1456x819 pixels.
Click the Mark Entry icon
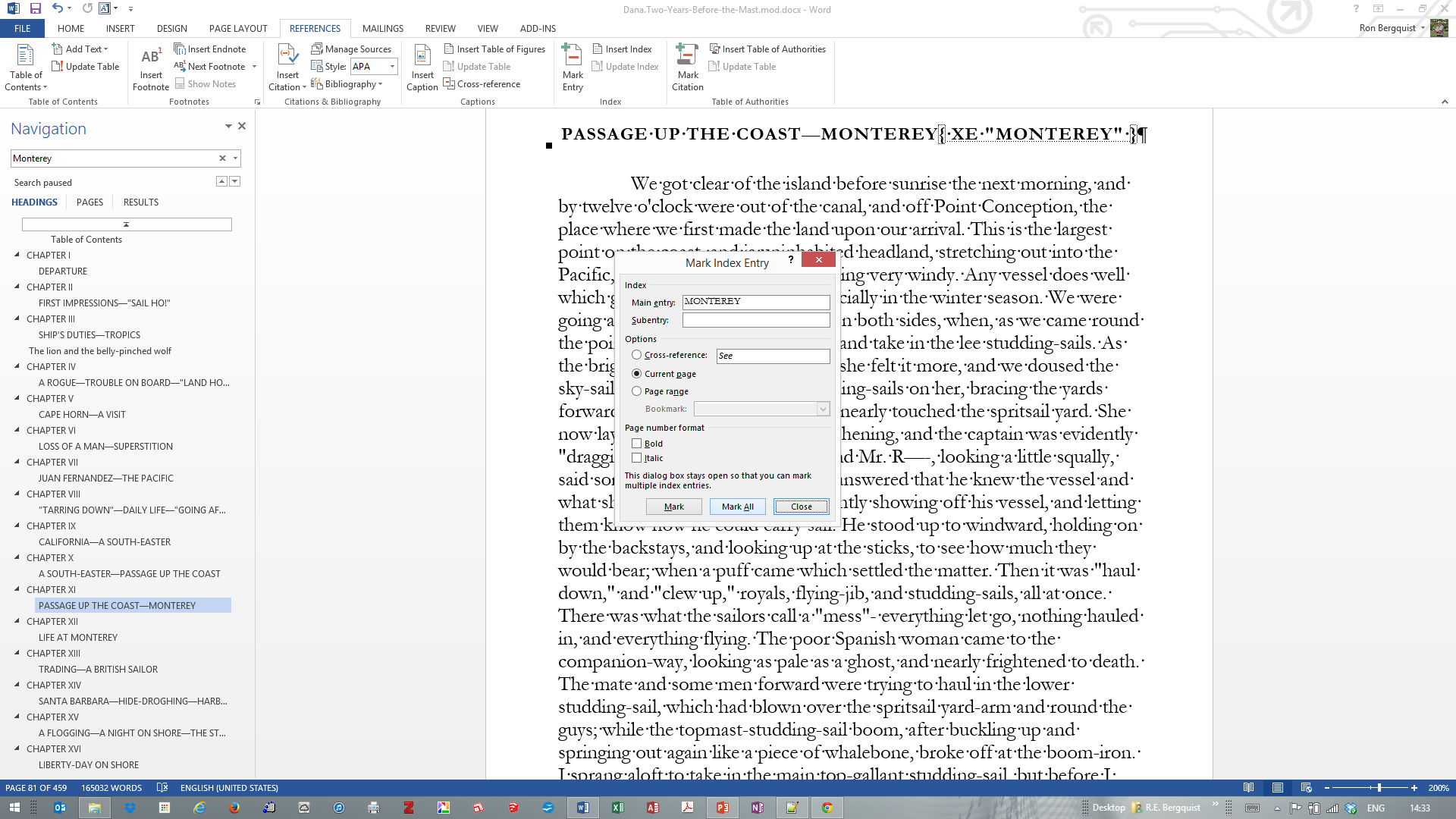tap(573, 56)
